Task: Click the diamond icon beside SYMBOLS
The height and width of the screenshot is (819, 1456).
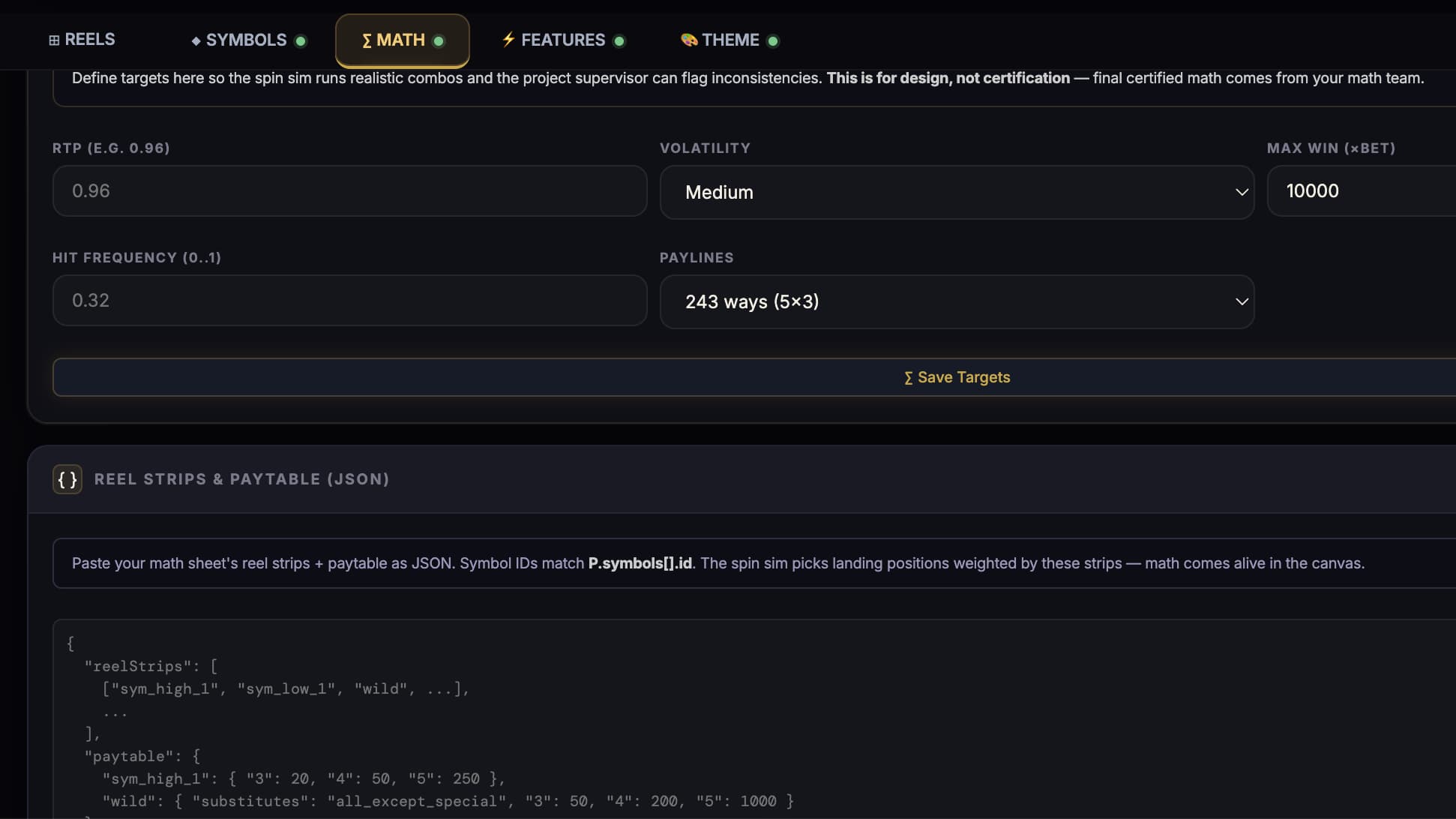Action: coord(196,40)
